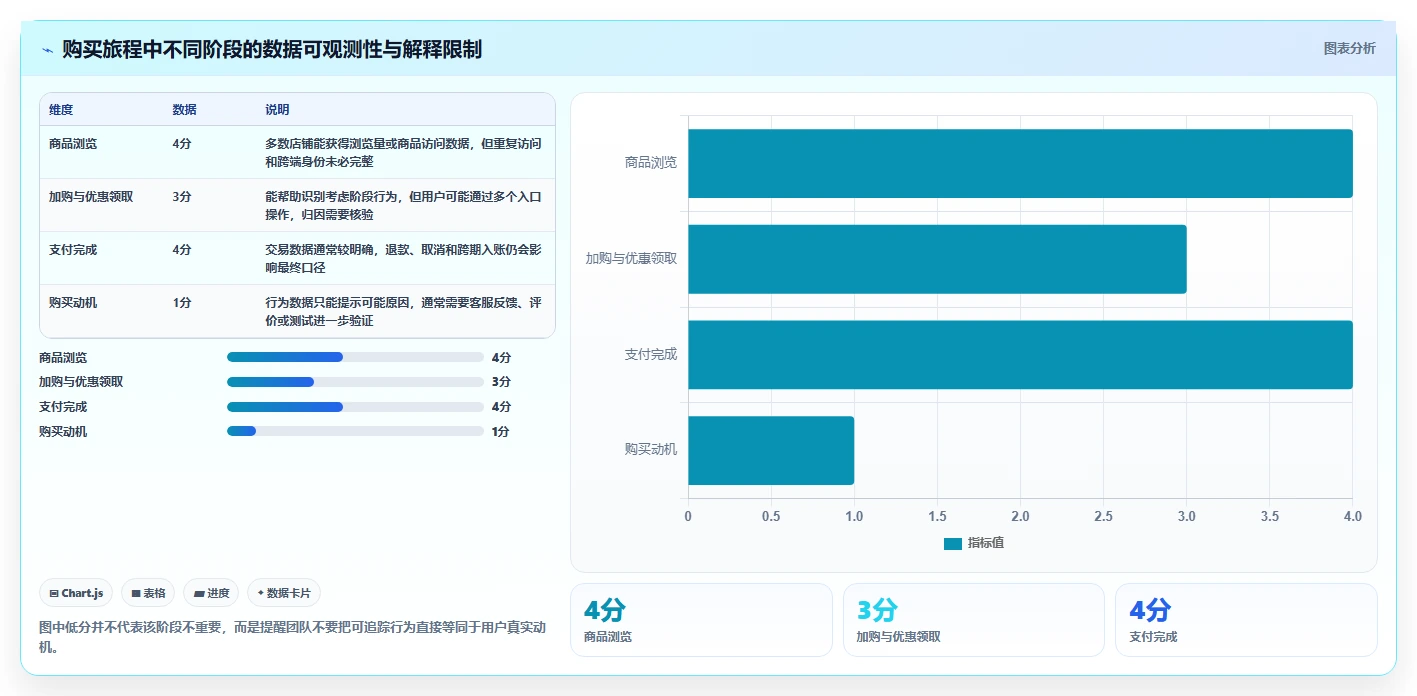Select the 数据卡片 tag chip
The image size is (1417, 696).
point(284,593)
